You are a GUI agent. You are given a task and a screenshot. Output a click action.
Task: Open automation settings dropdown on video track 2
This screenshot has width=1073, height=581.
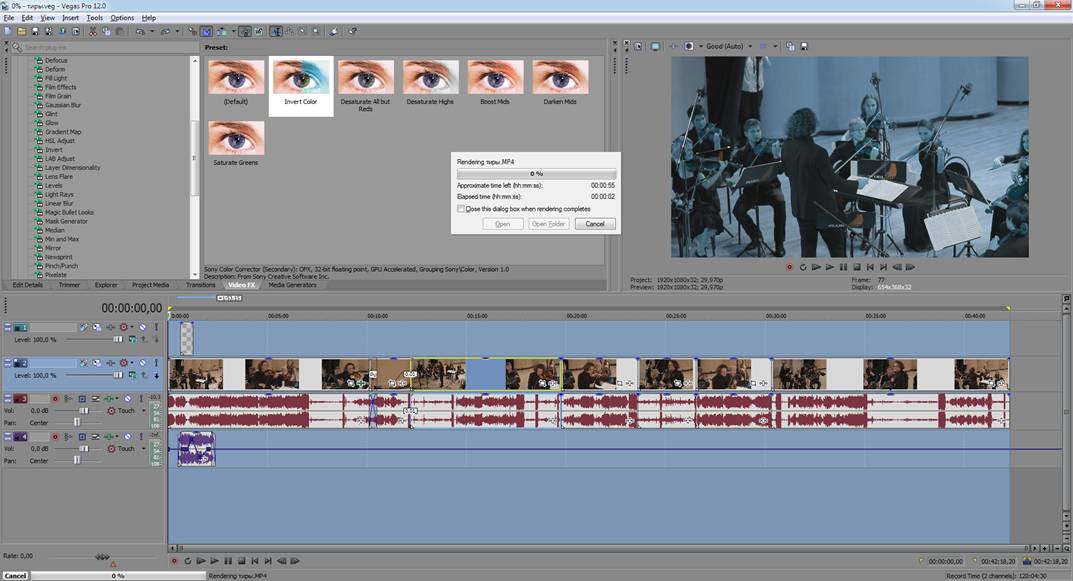[x=132, y=363]
